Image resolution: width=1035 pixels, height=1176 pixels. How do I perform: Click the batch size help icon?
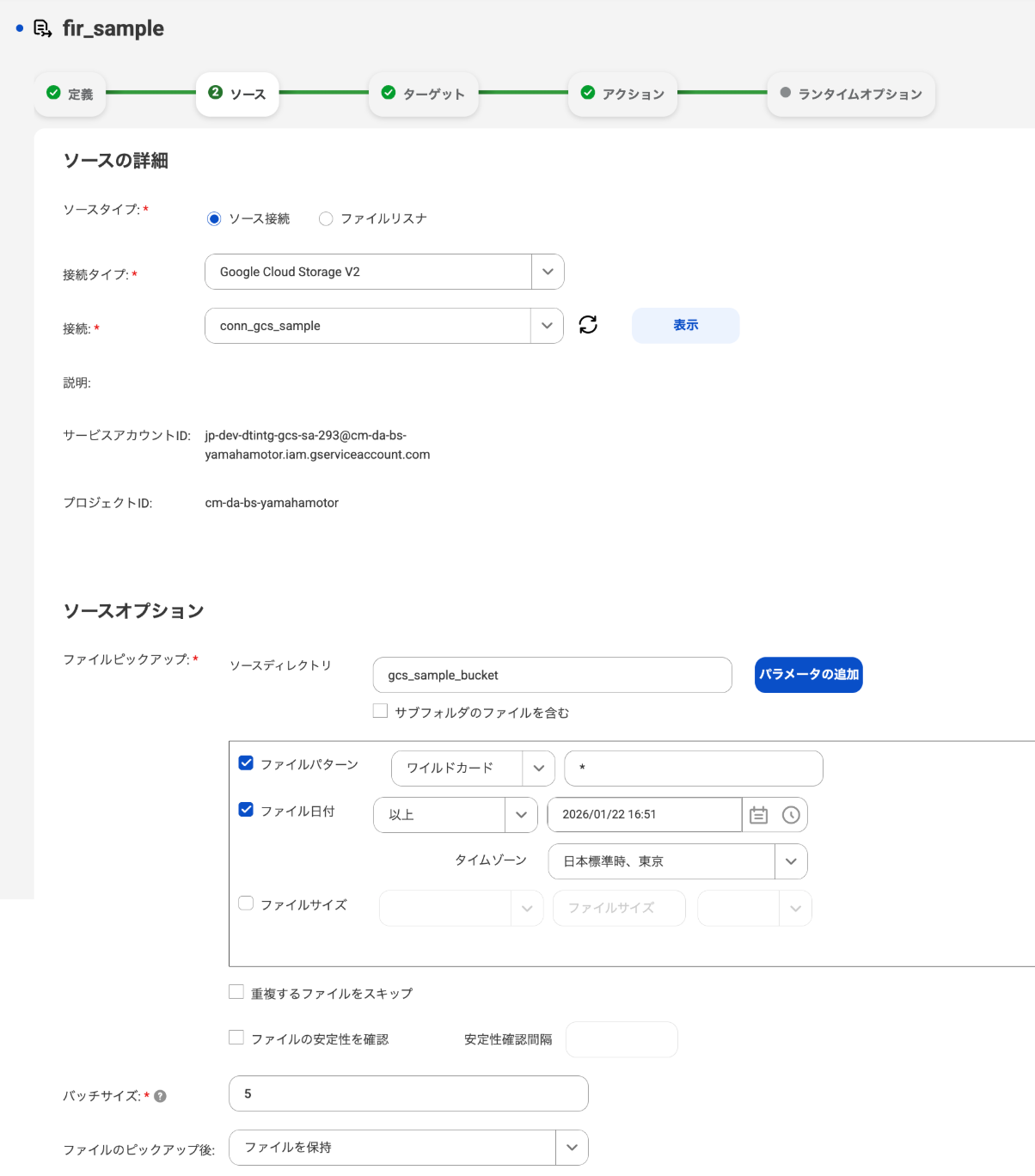click(x=160, y=1096)
